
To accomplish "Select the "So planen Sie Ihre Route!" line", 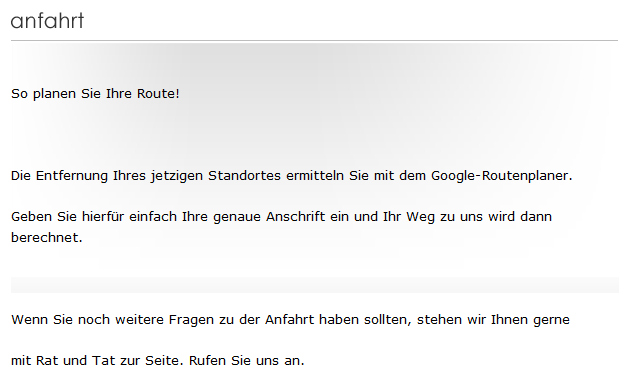I will coord(95,94).
